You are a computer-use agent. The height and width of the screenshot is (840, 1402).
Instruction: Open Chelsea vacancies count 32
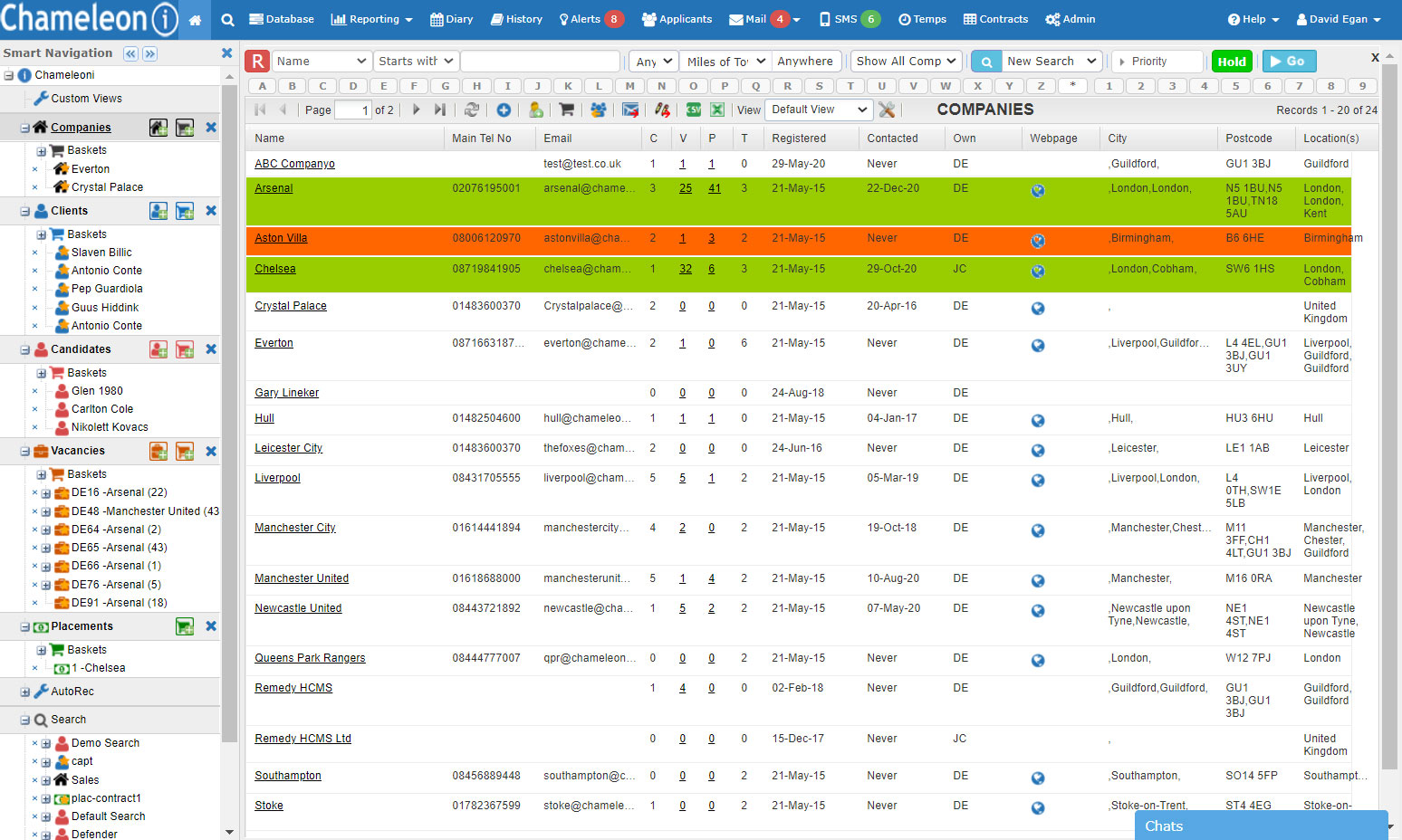point(686,269)
